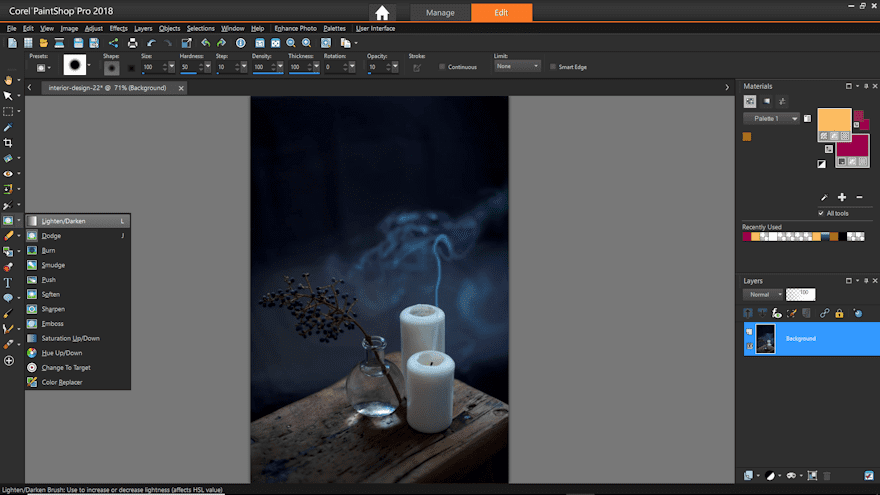Open the Limit dropdown set to None
880x495 pixels.
click(517, 66)
